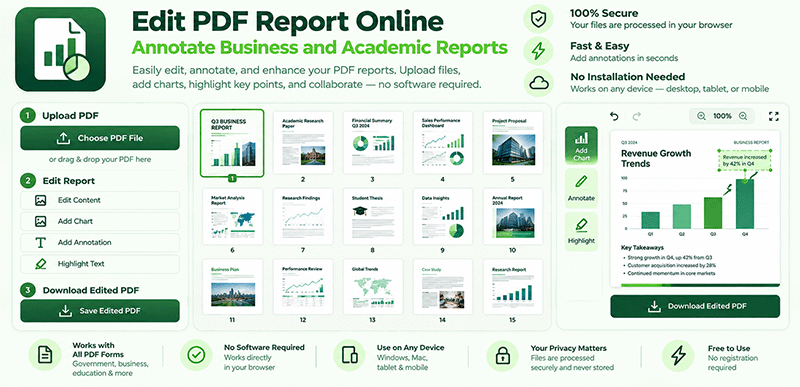Click the document icon beside Works with All PDF Forms
The image size is (800, 387).
[x=45, y=355]
